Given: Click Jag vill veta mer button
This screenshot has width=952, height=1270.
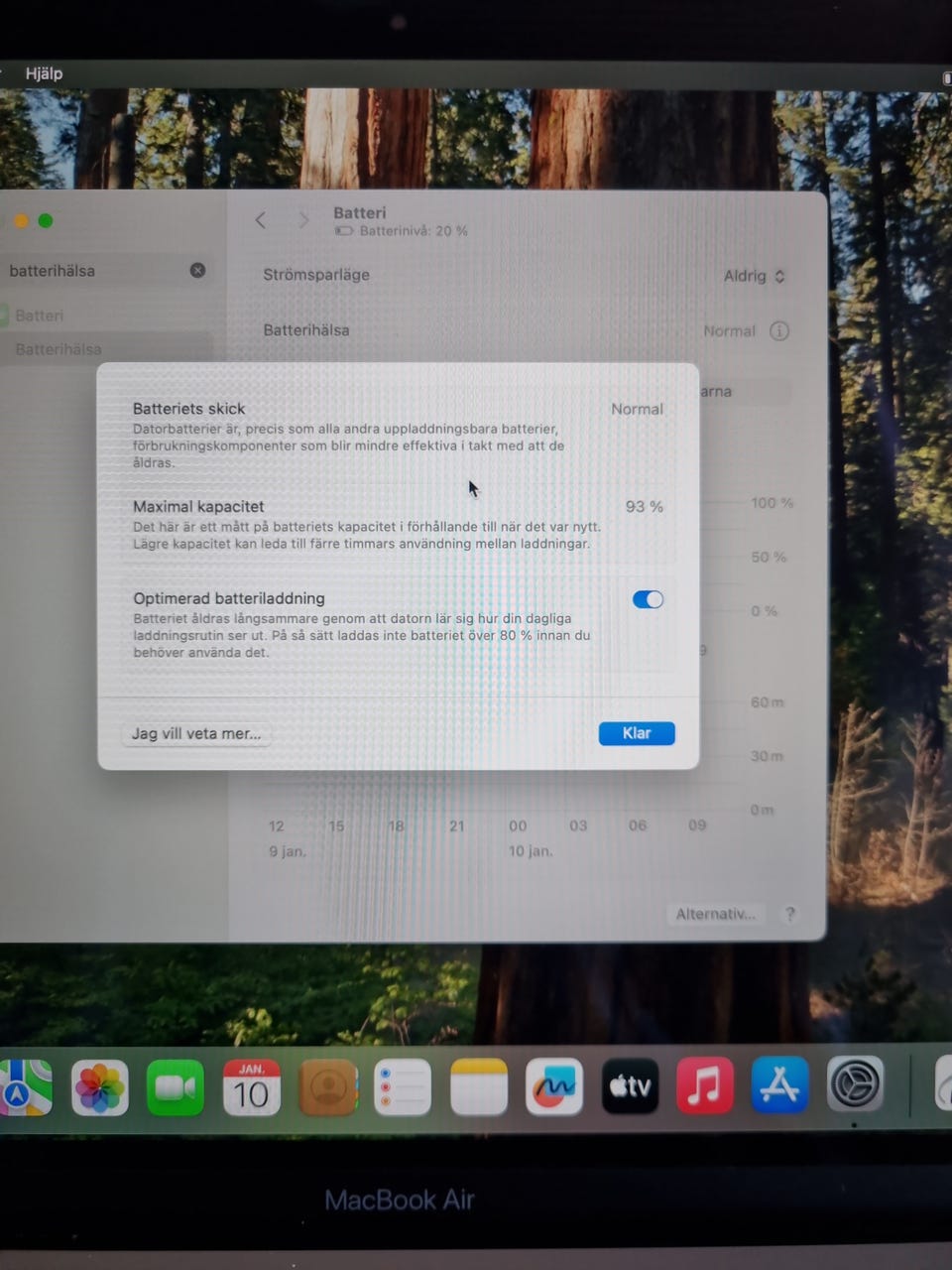Looking at the screenshot, I should (x=196, y=734).
